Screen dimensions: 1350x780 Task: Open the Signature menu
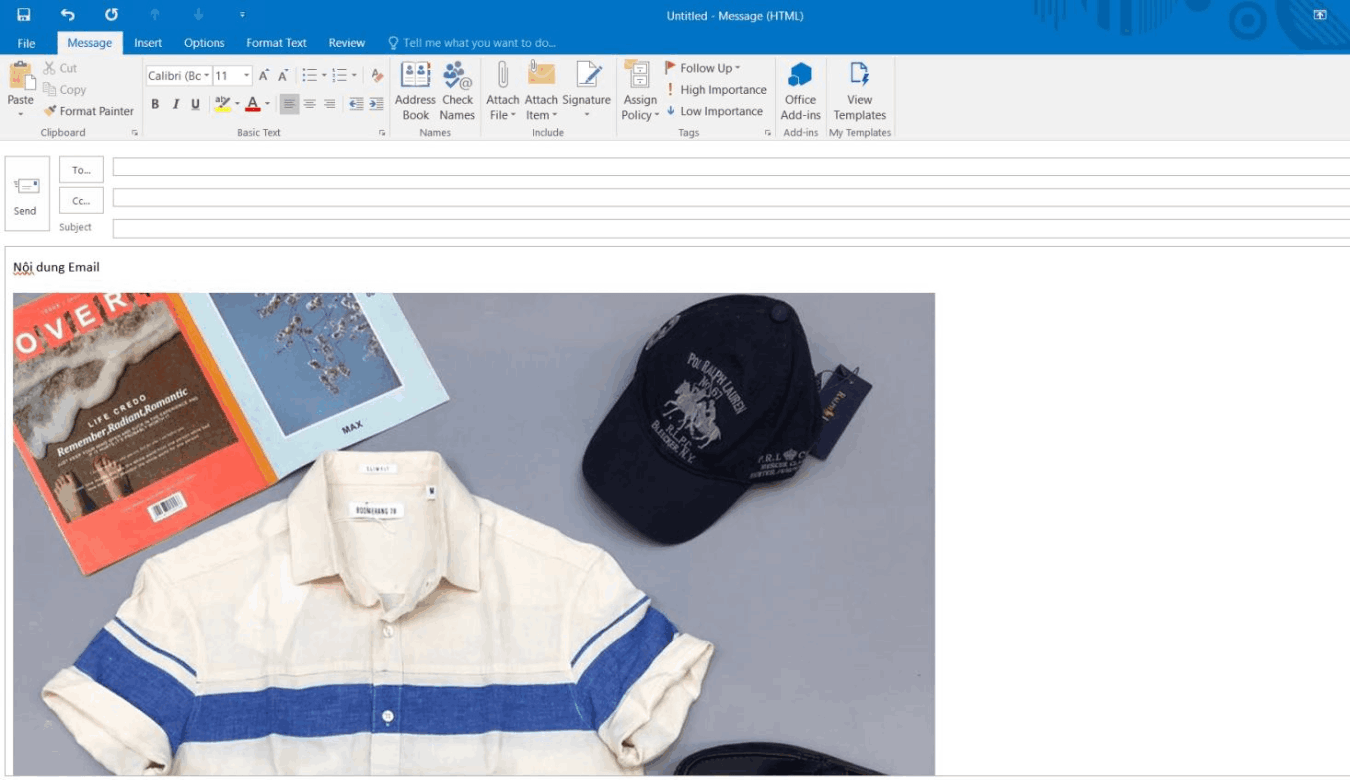[x=586, y=91]
